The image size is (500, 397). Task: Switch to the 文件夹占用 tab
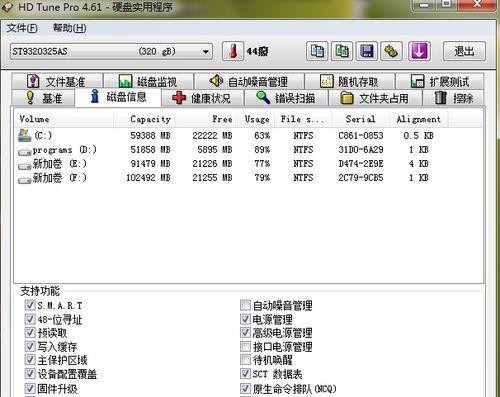coord(375,98)
